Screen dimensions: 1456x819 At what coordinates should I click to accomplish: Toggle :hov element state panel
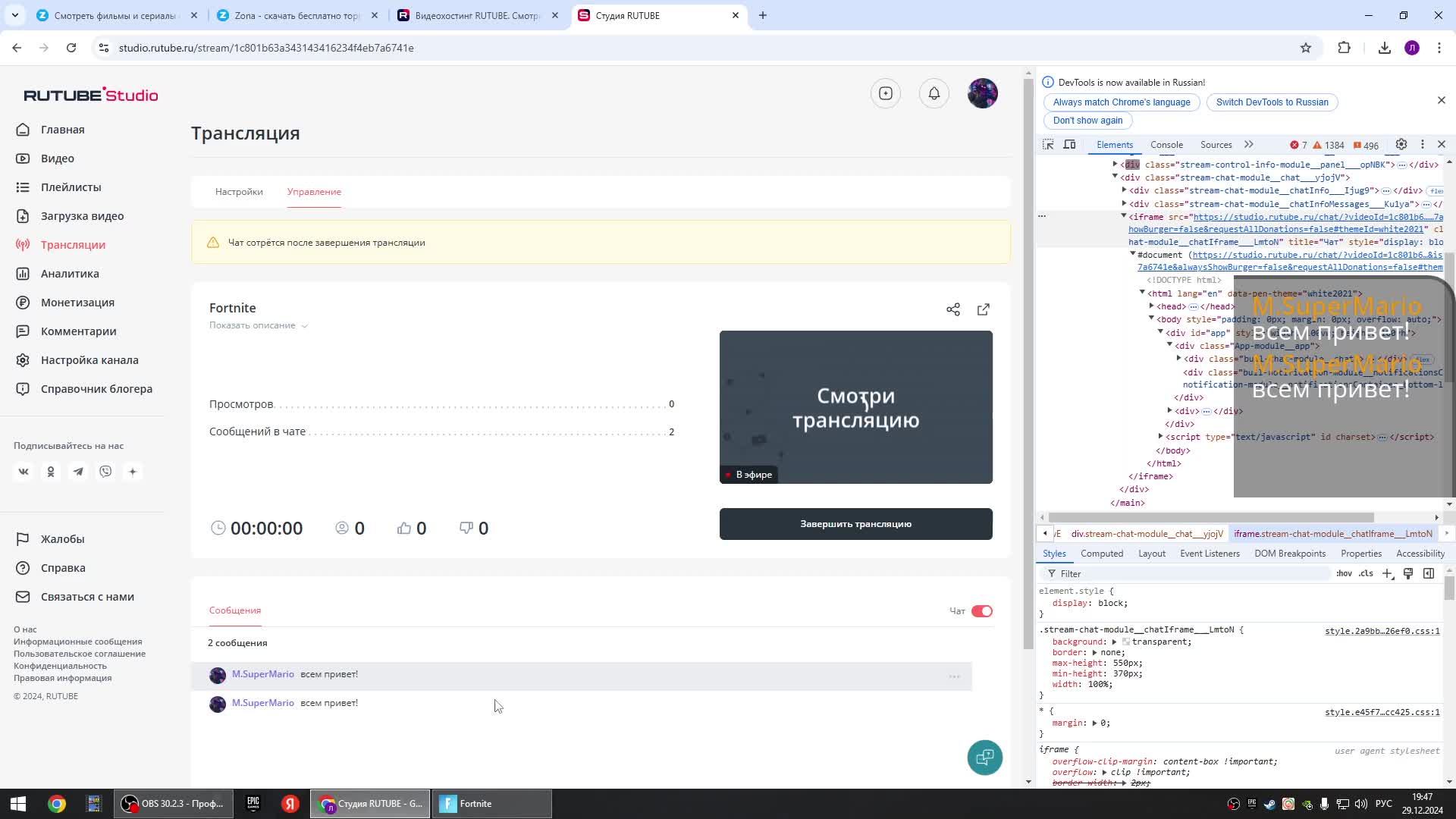1344,574
